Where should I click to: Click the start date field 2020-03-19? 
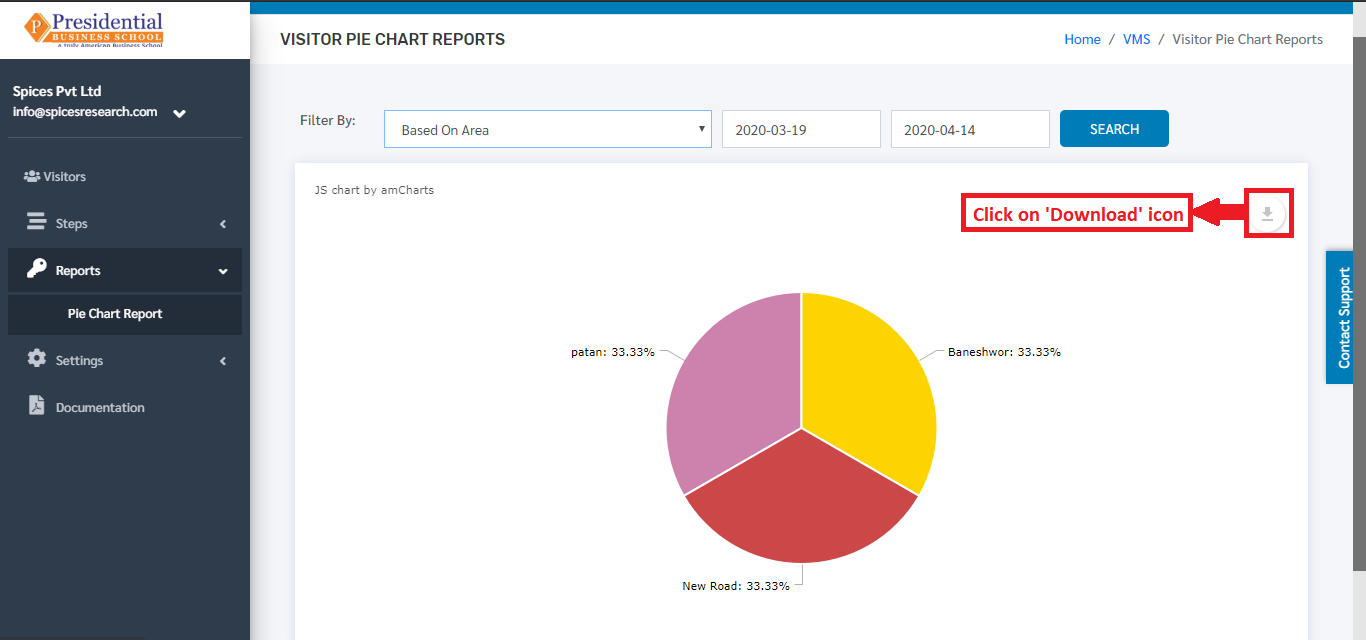(x=801, y=129)
